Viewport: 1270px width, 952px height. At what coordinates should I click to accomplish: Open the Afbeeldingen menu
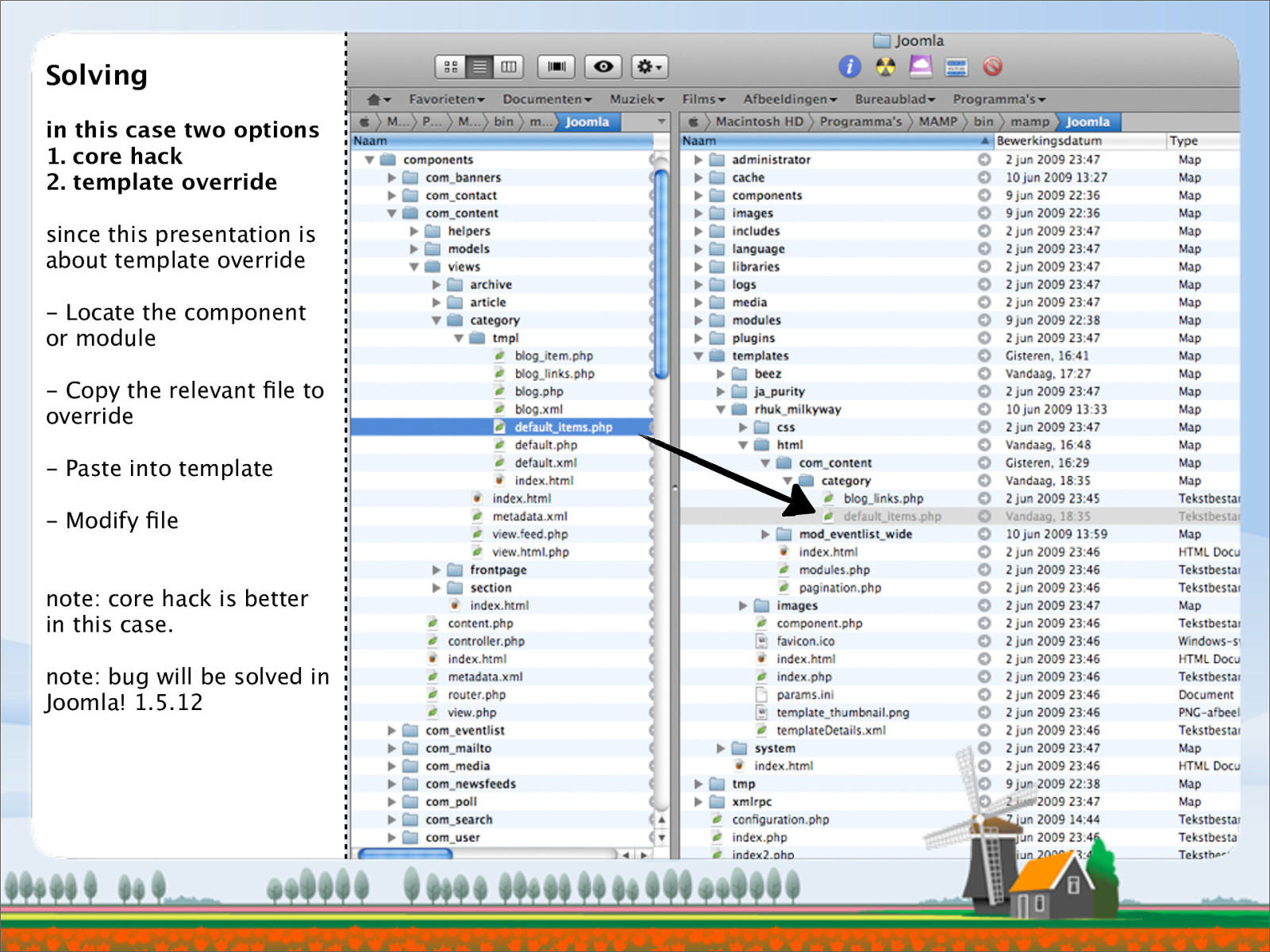point(790,99)
